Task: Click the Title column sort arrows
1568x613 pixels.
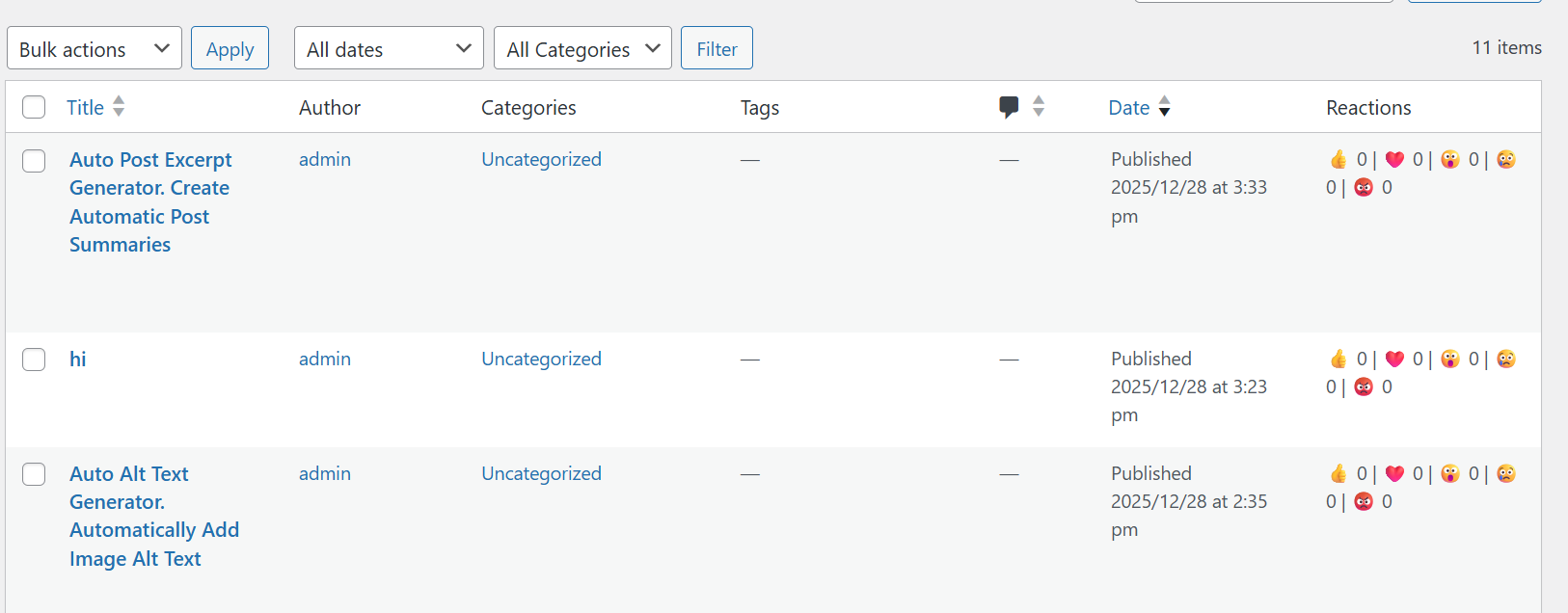Action: point(119,106)
